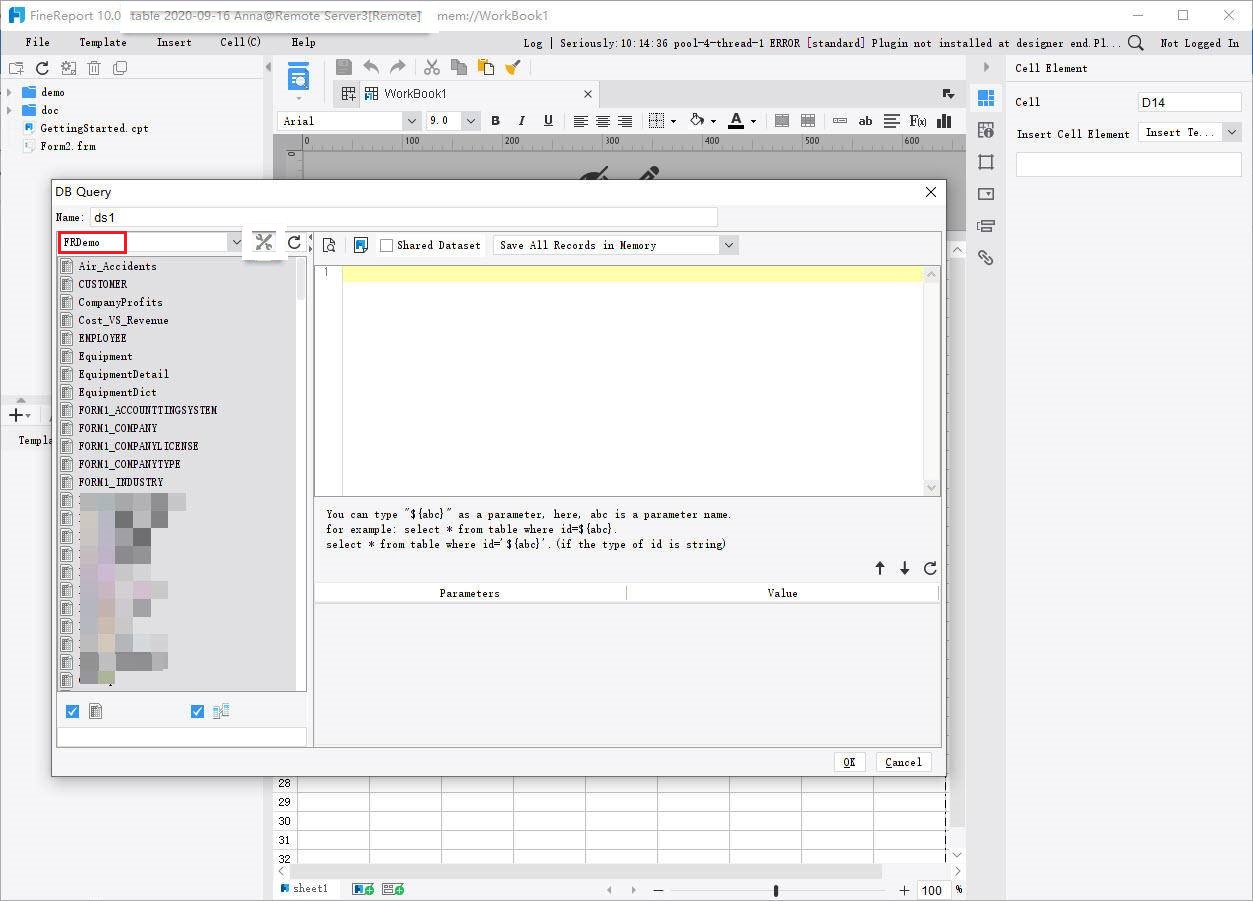
Task: Open the SQL Parser tool in DB Query dialog
Action: (x=263, y=242)
